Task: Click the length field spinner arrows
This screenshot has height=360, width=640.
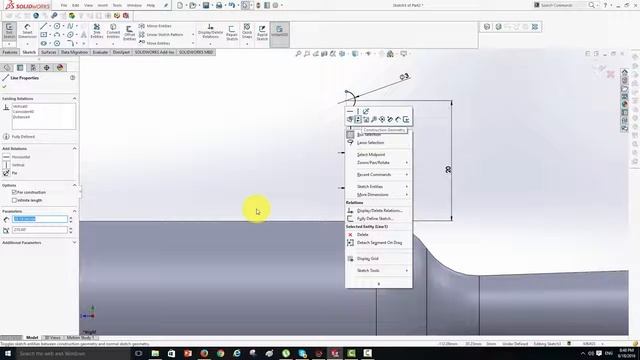Action: tap(71, 219)
